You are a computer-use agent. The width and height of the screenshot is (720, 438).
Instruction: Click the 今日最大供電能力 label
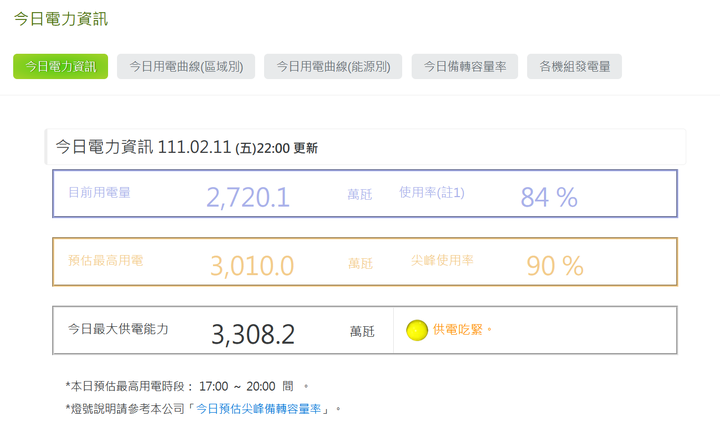tap(118, 329)
